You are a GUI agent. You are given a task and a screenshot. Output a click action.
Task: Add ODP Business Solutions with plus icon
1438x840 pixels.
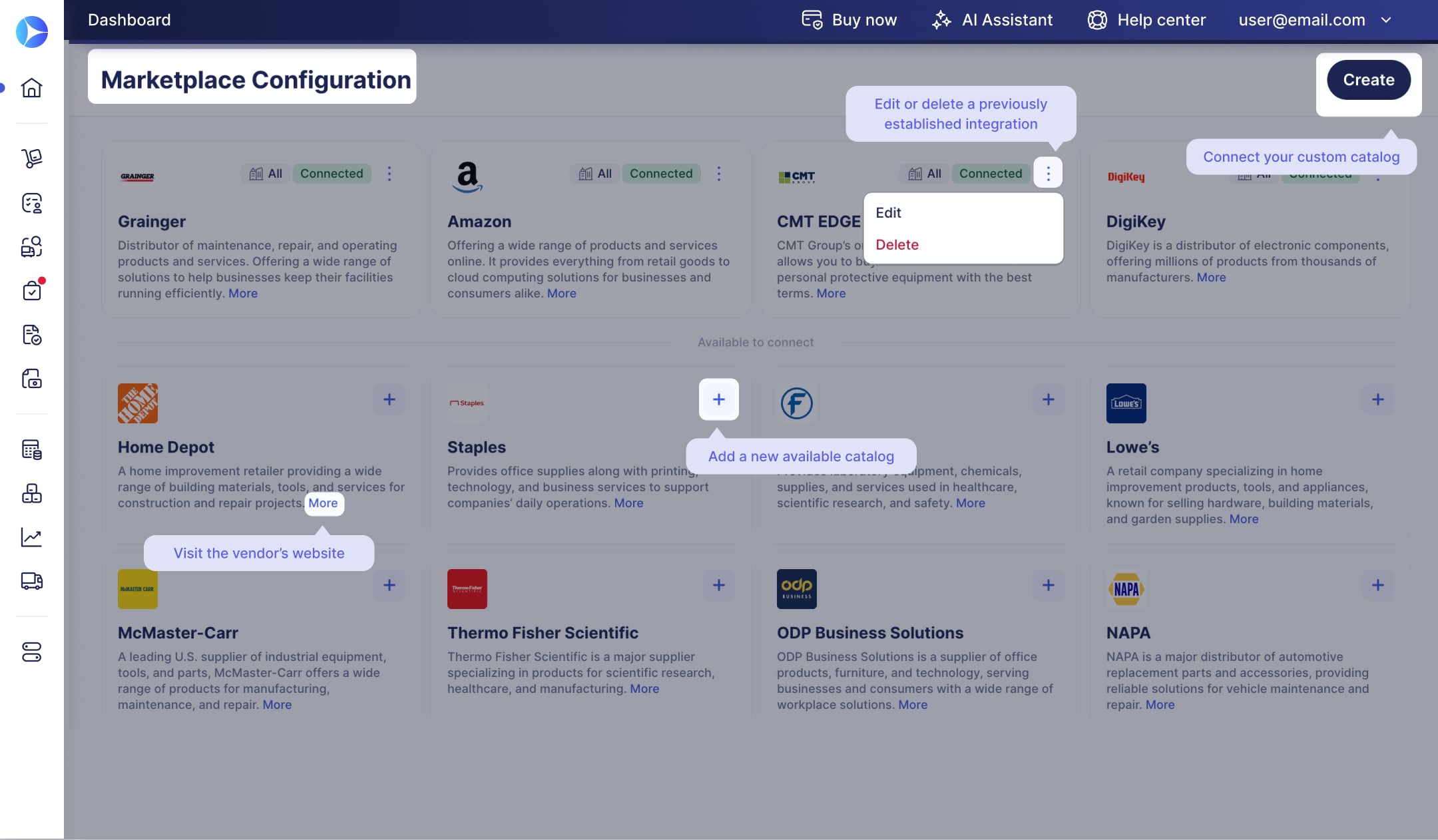pyautogui.click(x=1048, y=585)
